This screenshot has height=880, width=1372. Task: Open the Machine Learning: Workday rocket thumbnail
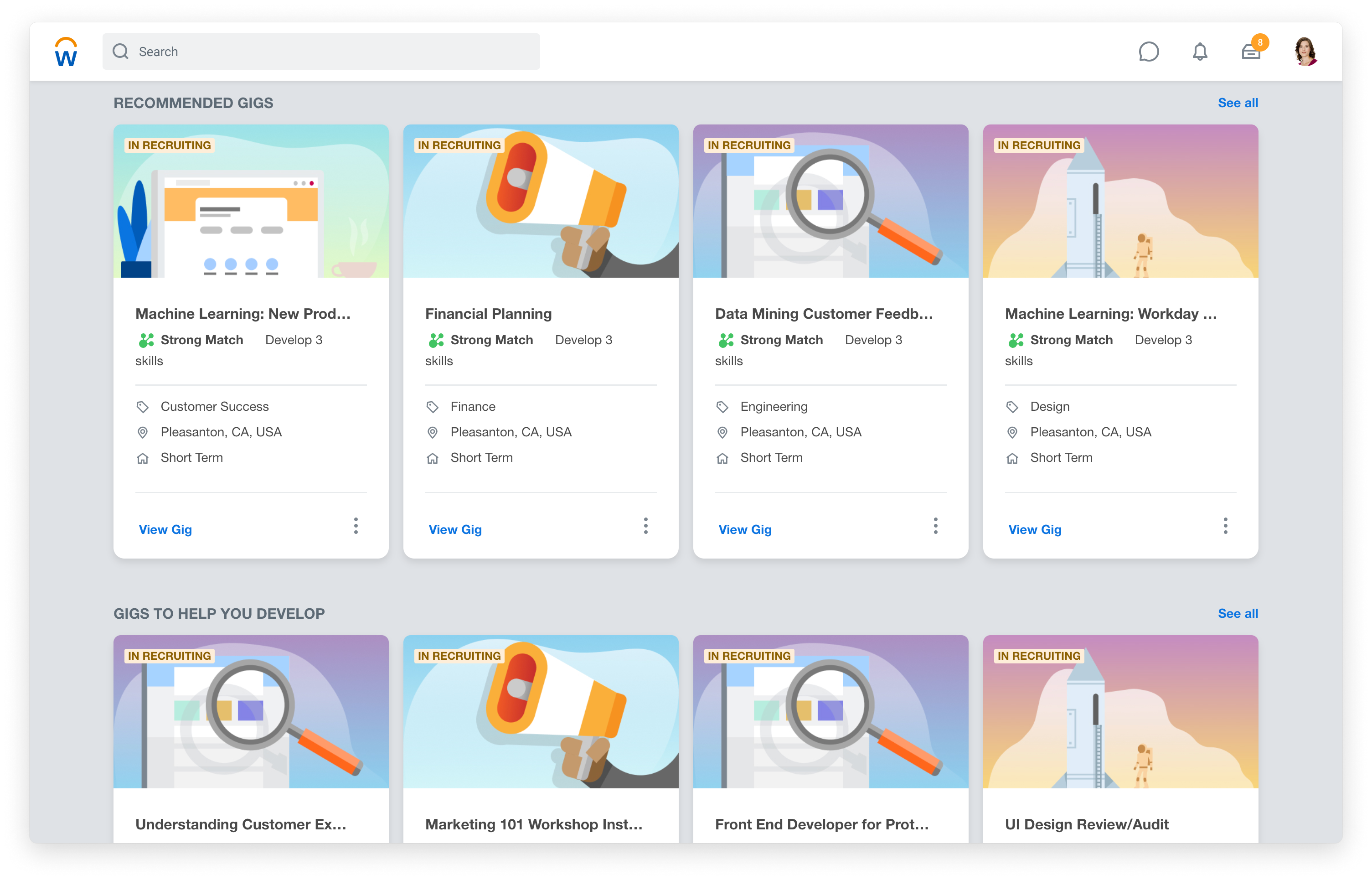coord(1120,201)
